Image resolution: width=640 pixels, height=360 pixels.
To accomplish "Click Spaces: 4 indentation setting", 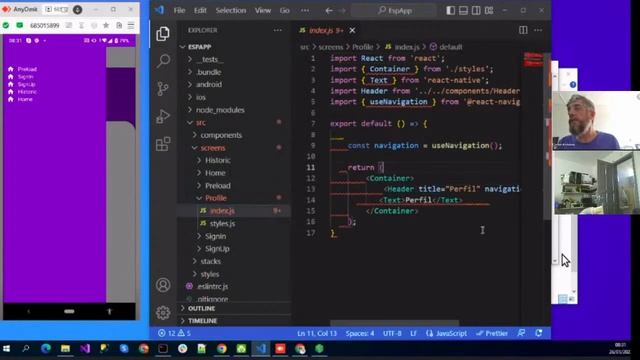I will tap(360, 333).
